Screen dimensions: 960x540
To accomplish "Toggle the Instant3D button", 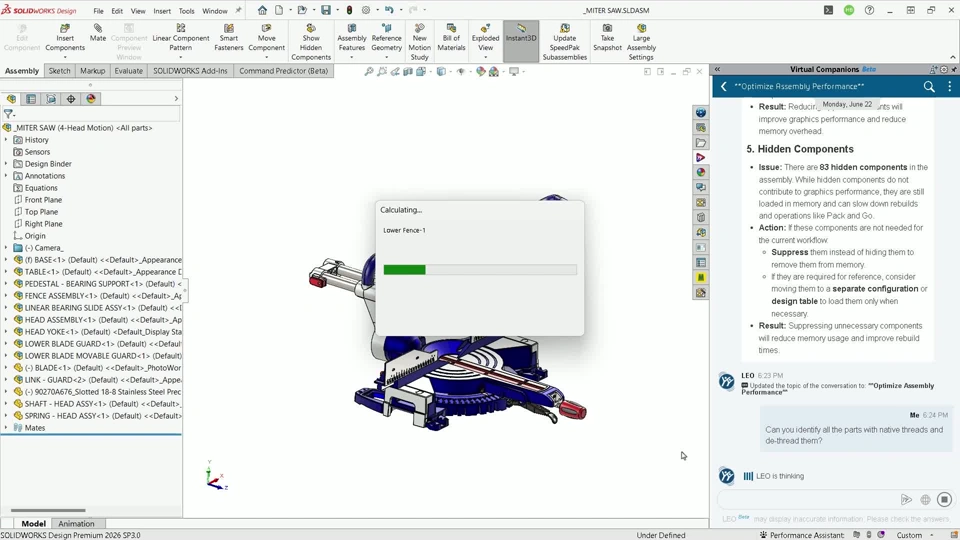I will tap(521, 41).
